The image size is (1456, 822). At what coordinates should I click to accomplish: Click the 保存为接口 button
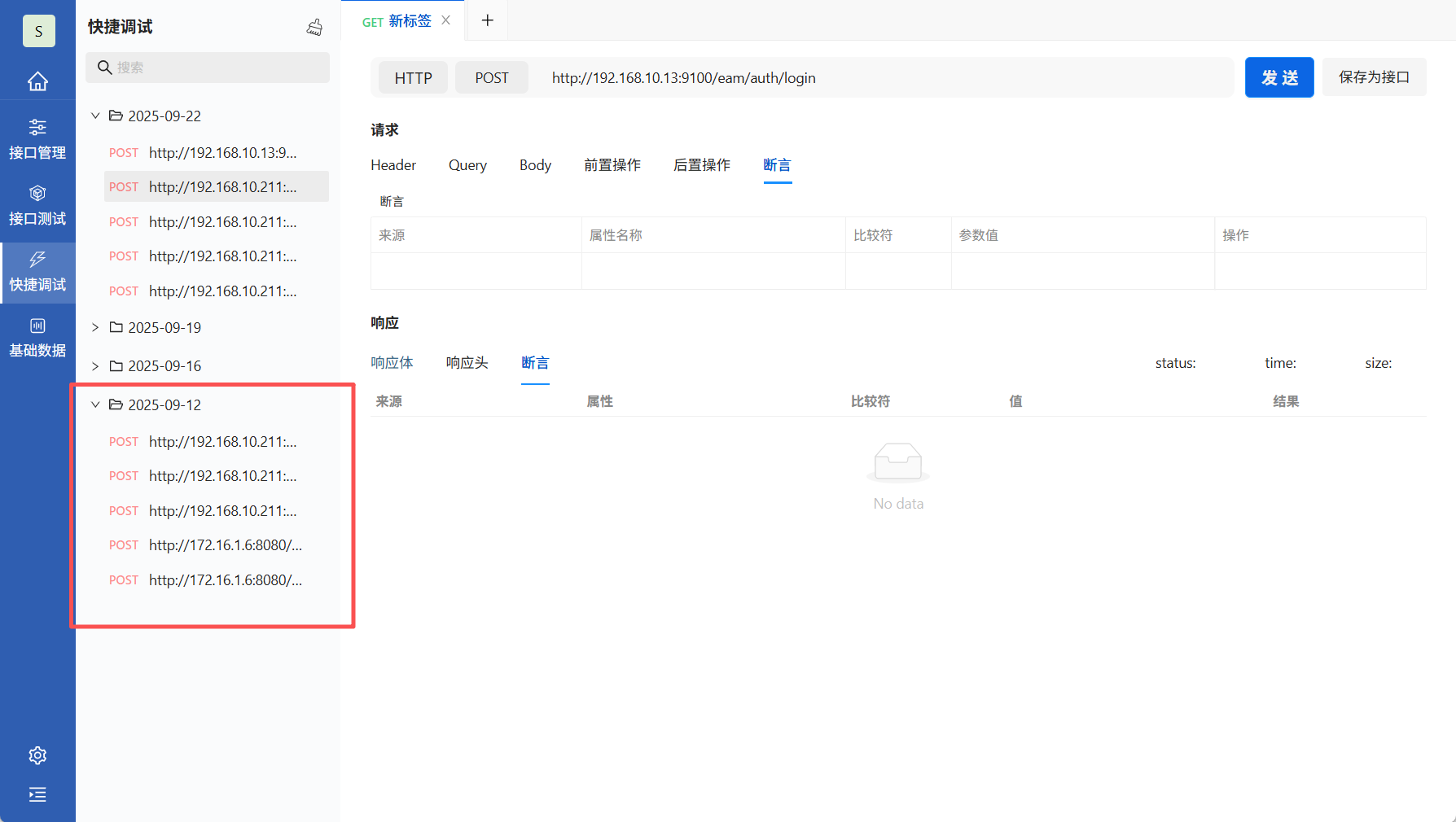pos(1374,77)
